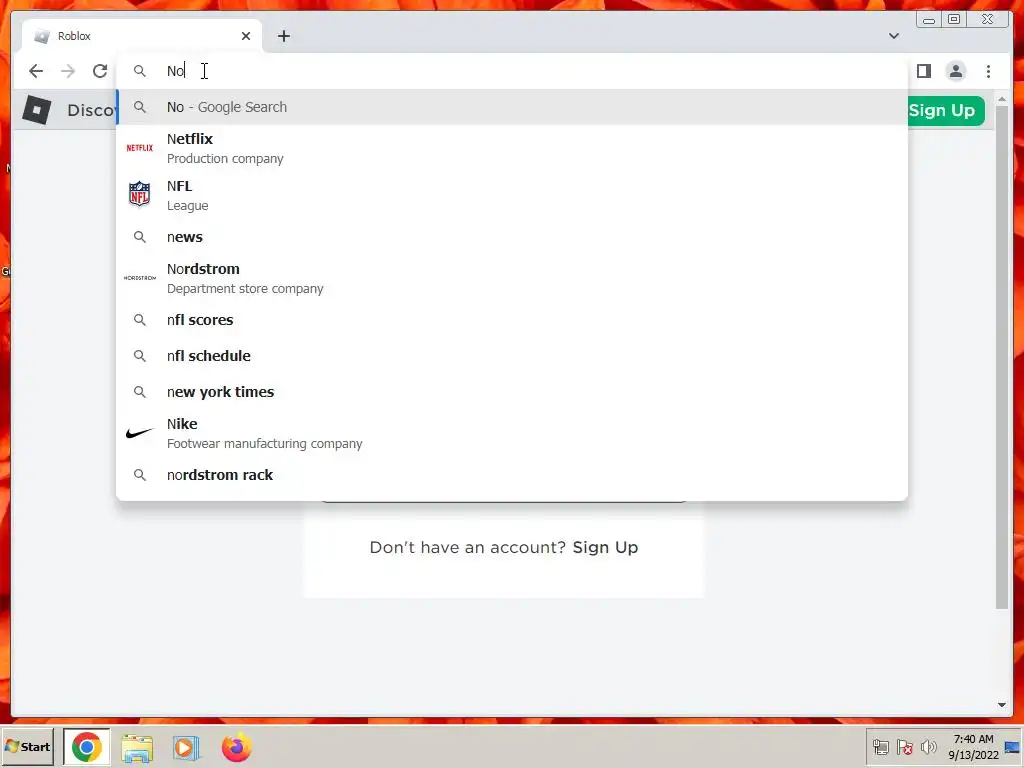Click the scrollbar down arrow

[1002, 705]
